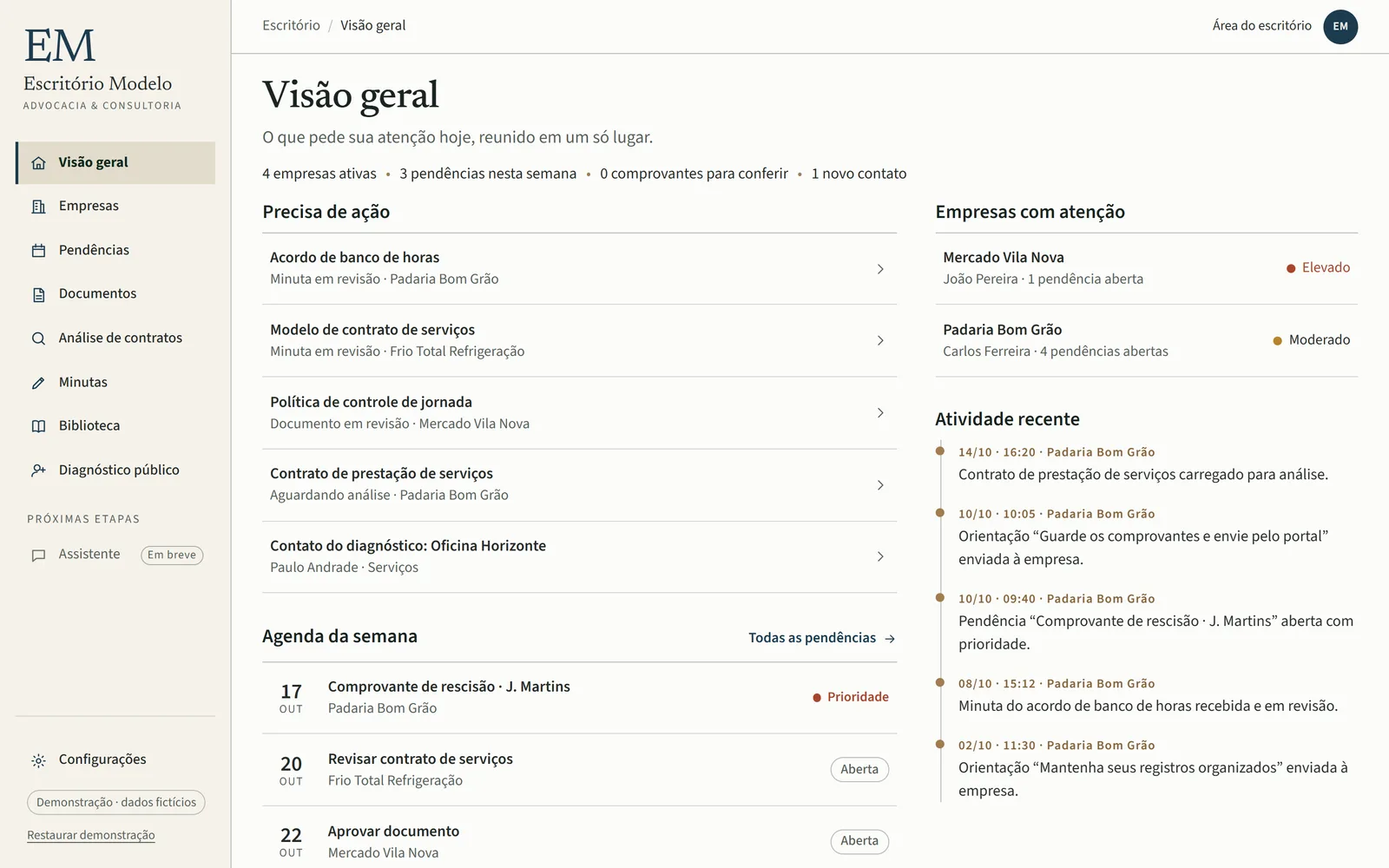
Task: Click the house icon beside Visão geral
Action: pos(38,163)
